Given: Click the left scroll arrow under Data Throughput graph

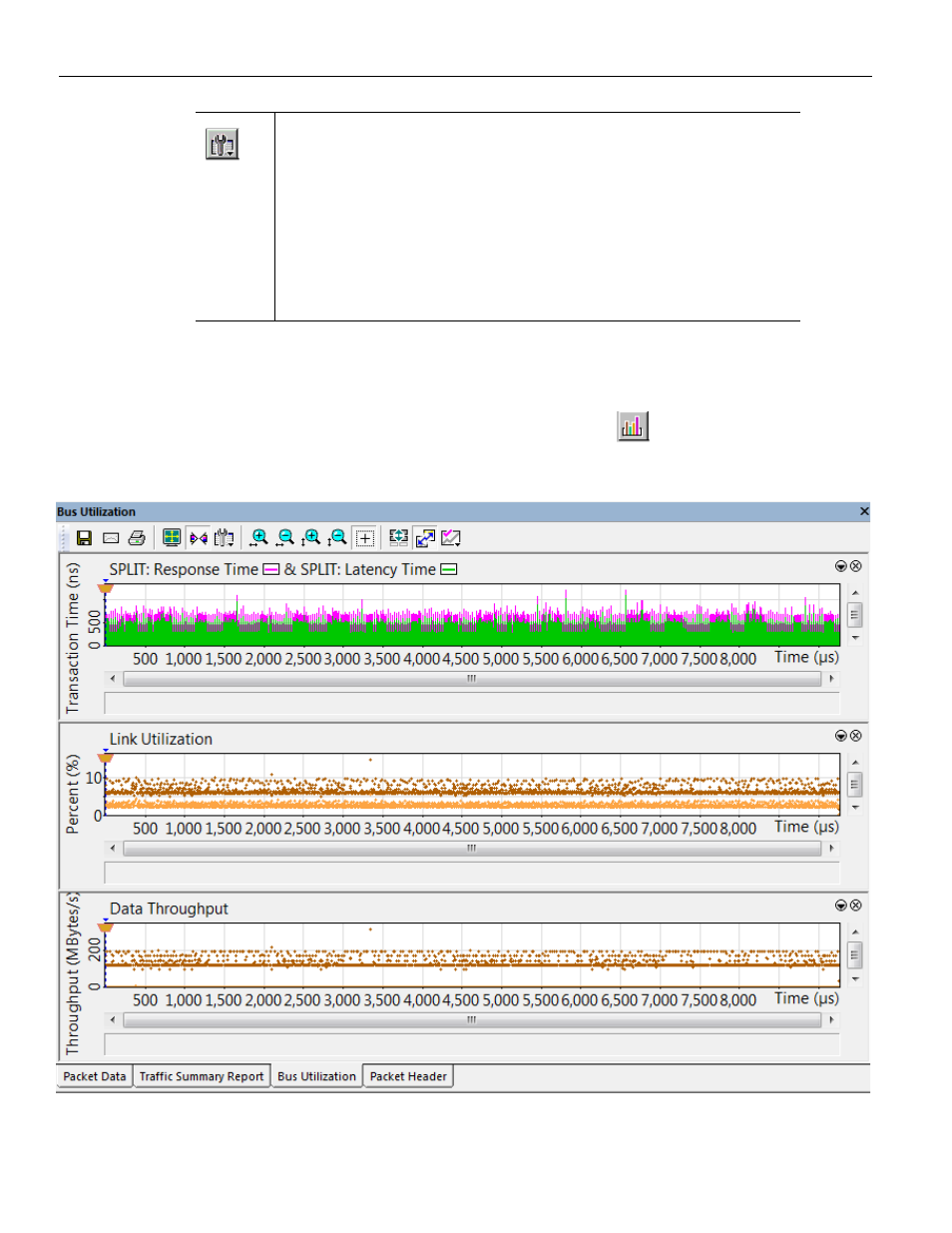Looking at the screenshot, I should 113,1020.
